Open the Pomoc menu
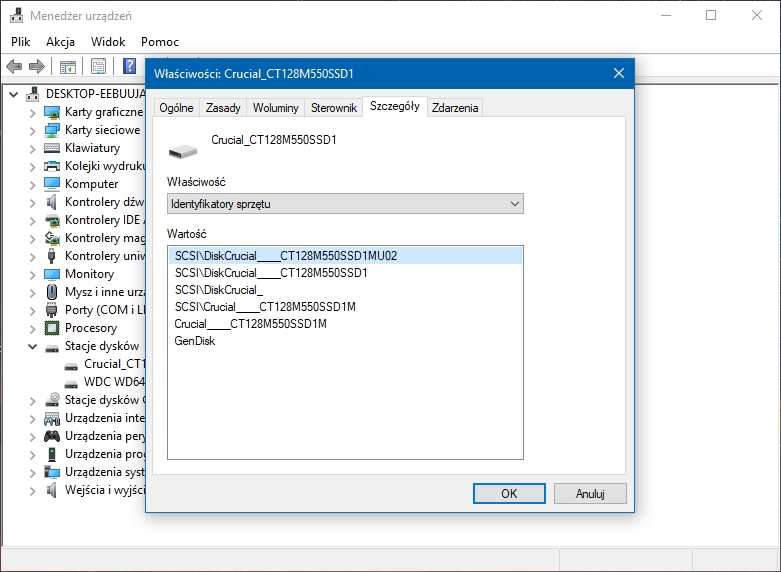 (x=159, y=42)
